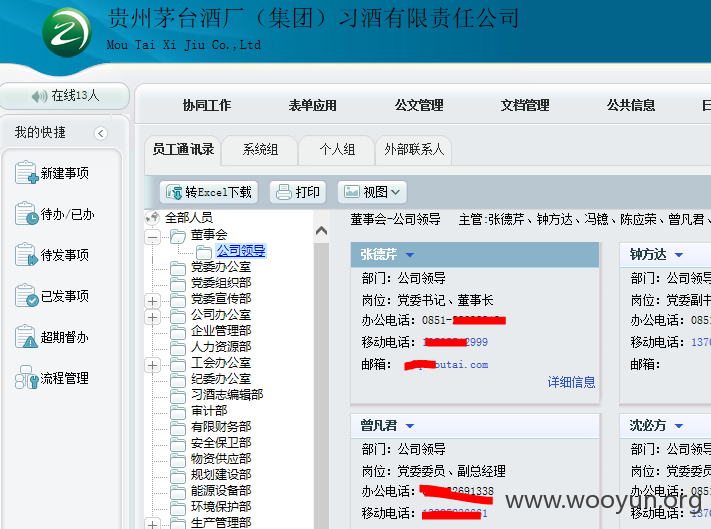
Task: Click the 待发事项 clipboard icon
Action: click(26, 255)
